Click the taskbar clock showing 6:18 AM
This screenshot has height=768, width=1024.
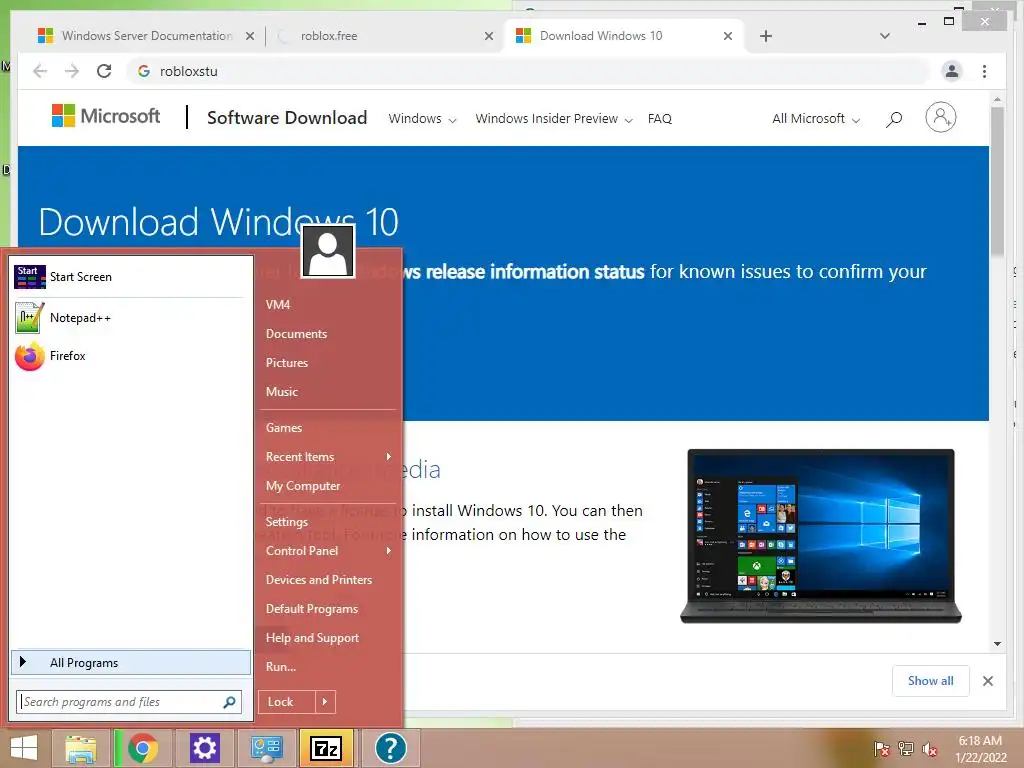[980, 749]
